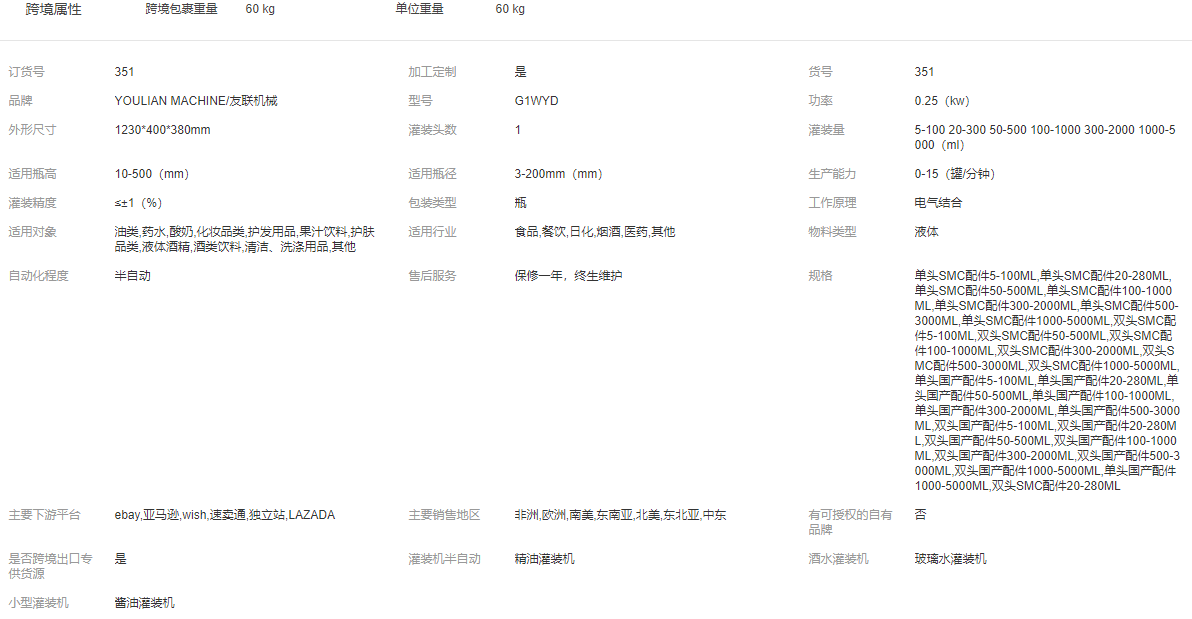Click the 灌装精度 value ≤±1（%）

(x=138, y=203)
